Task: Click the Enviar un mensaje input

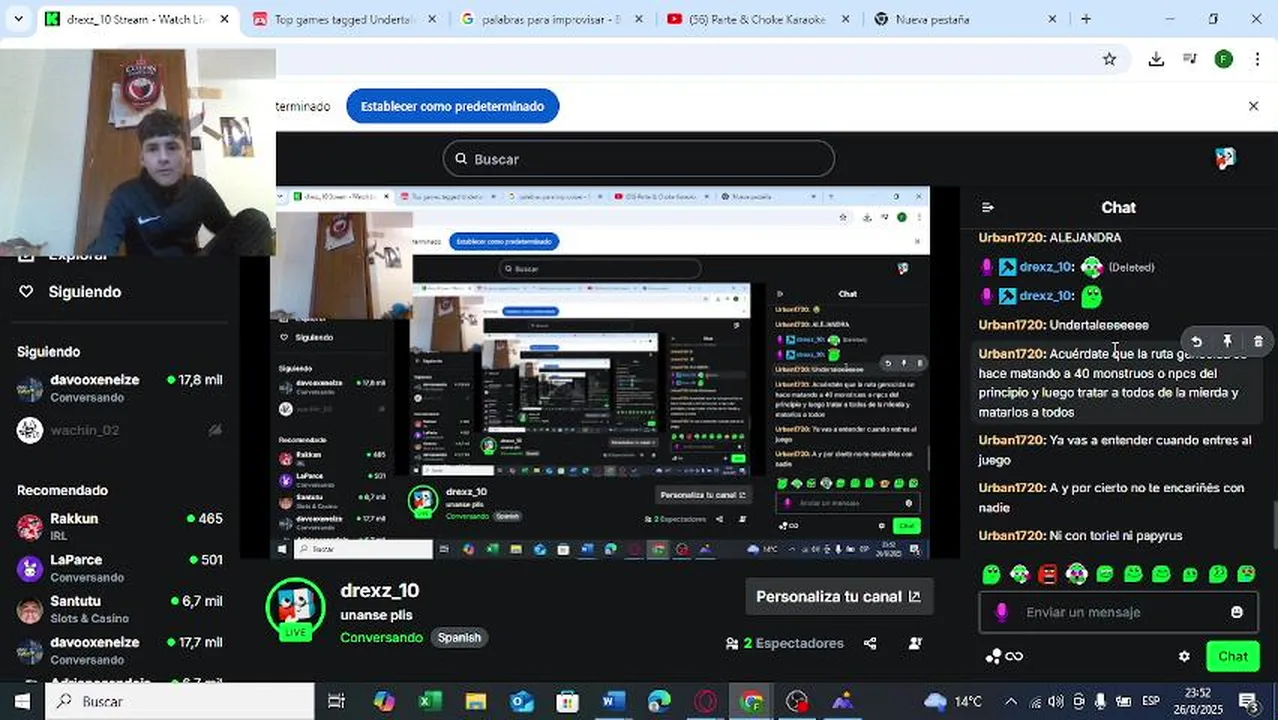Action: (1118, 612)
